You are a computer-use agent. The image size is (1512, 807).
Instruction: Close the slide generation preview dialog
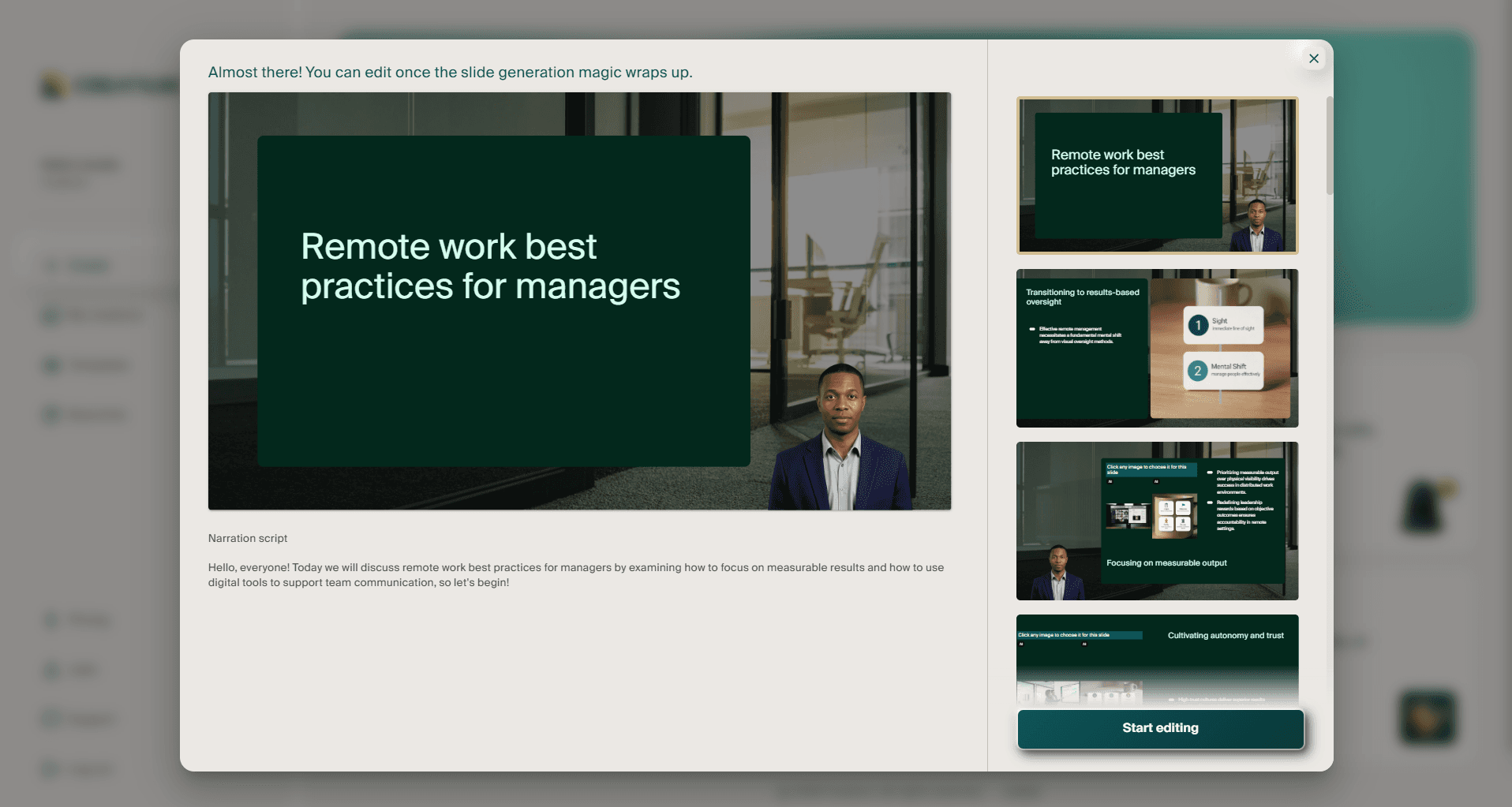(x=1313, y=58)
